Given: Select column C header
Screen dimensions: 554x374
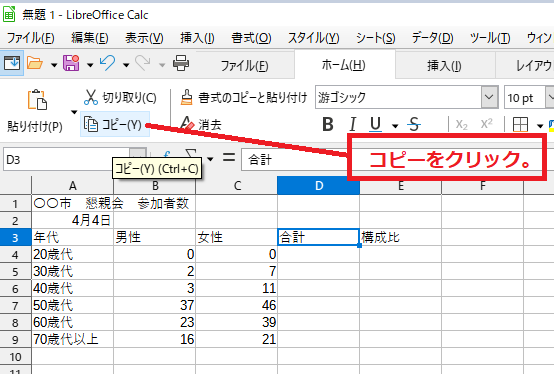Looking at the screenshot, I should [x=237, y=185].
